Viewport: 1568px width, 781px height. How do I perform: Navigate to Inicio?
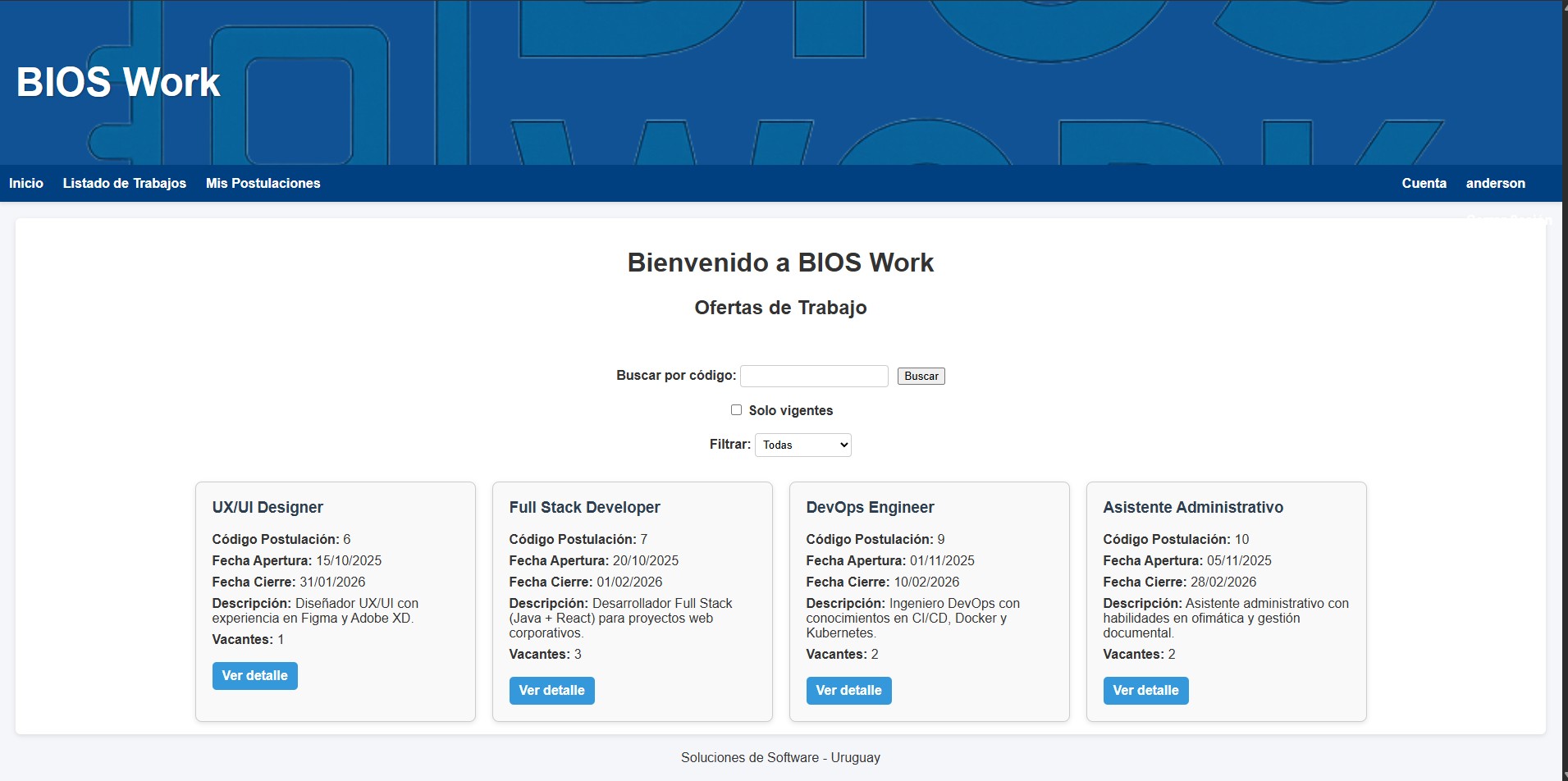click(x=25, y=183)
